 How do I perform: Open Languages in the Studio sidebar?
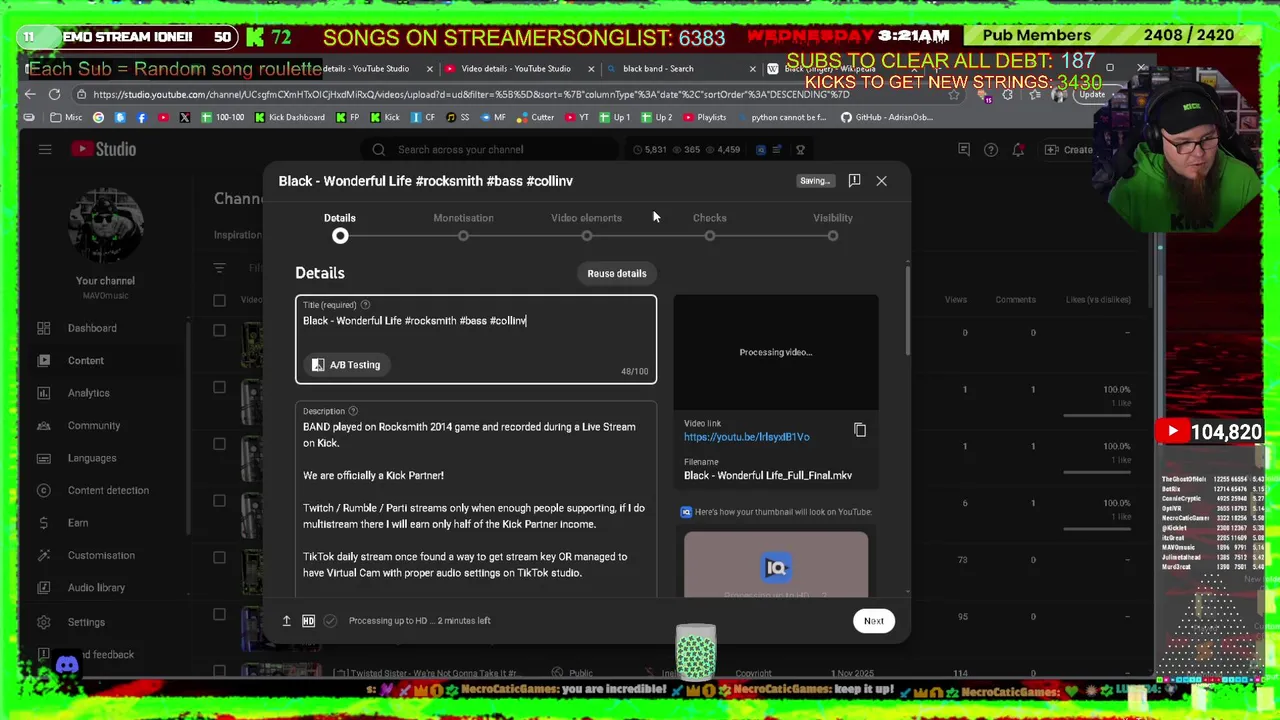coord(92,458)
